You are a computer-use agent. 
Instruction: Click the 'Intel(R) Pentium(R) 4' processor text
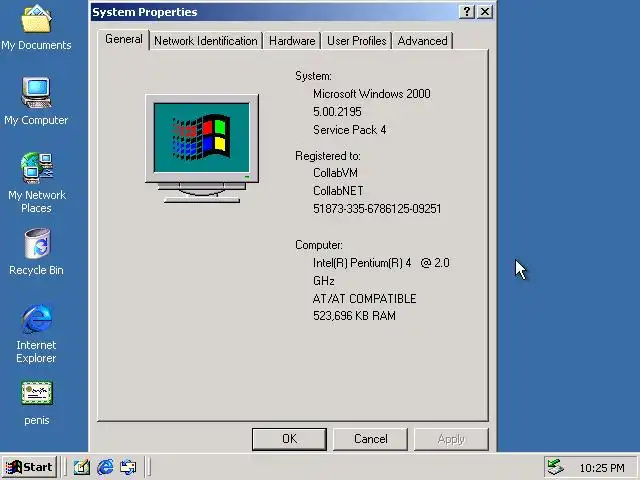(x=362, y=263)
